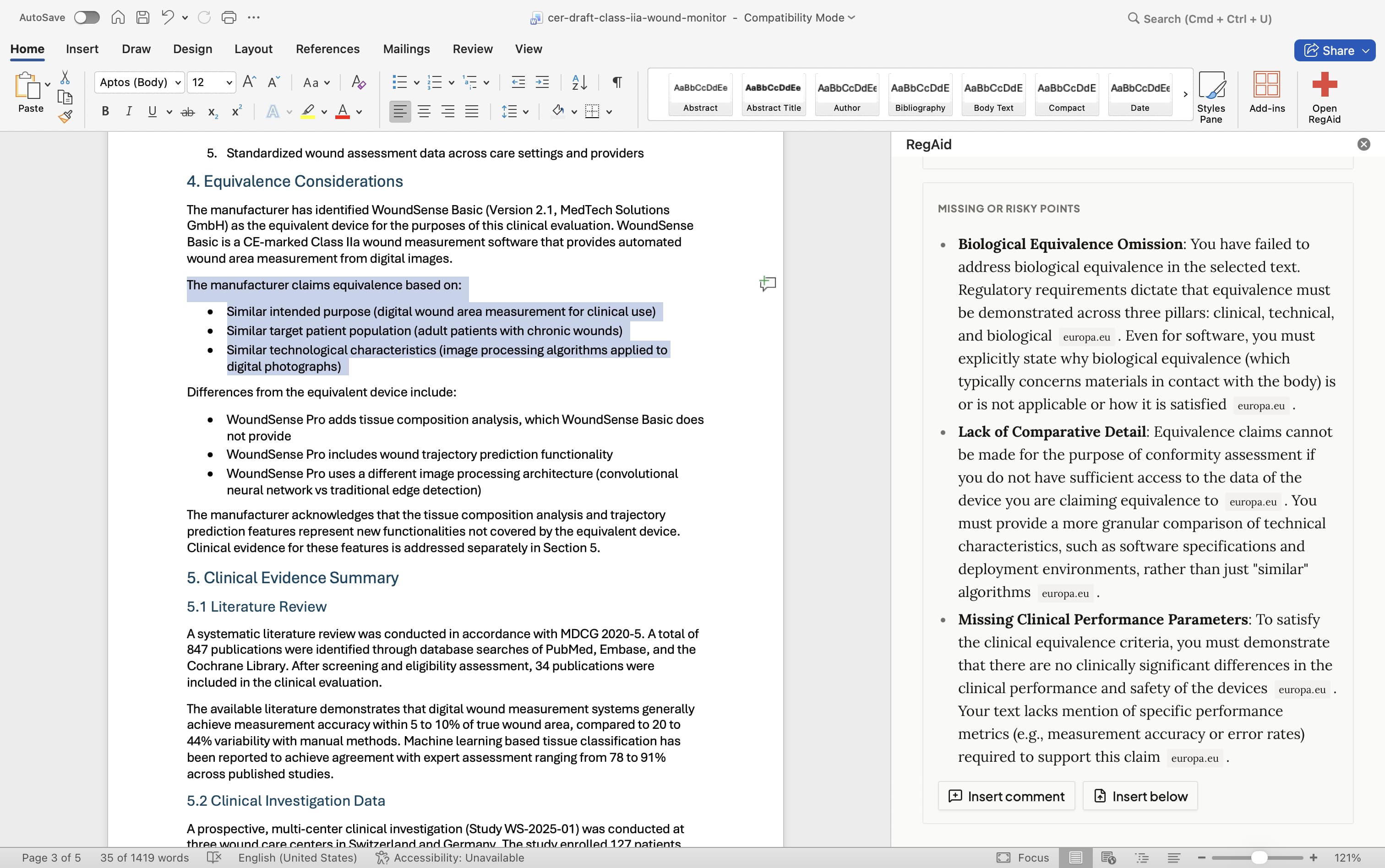Open the Styles Pane

click(1212, 97)
